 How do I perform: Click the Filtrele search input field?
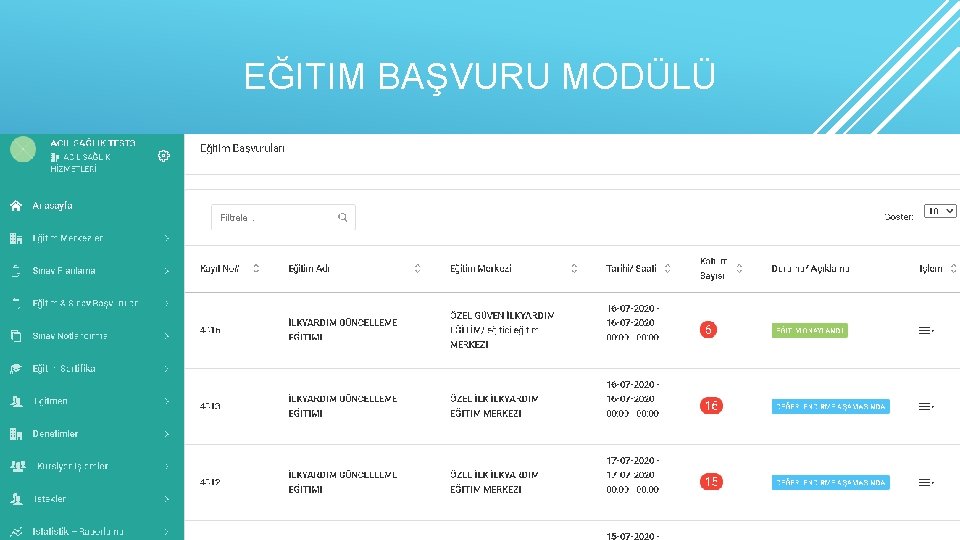point(283,217)
